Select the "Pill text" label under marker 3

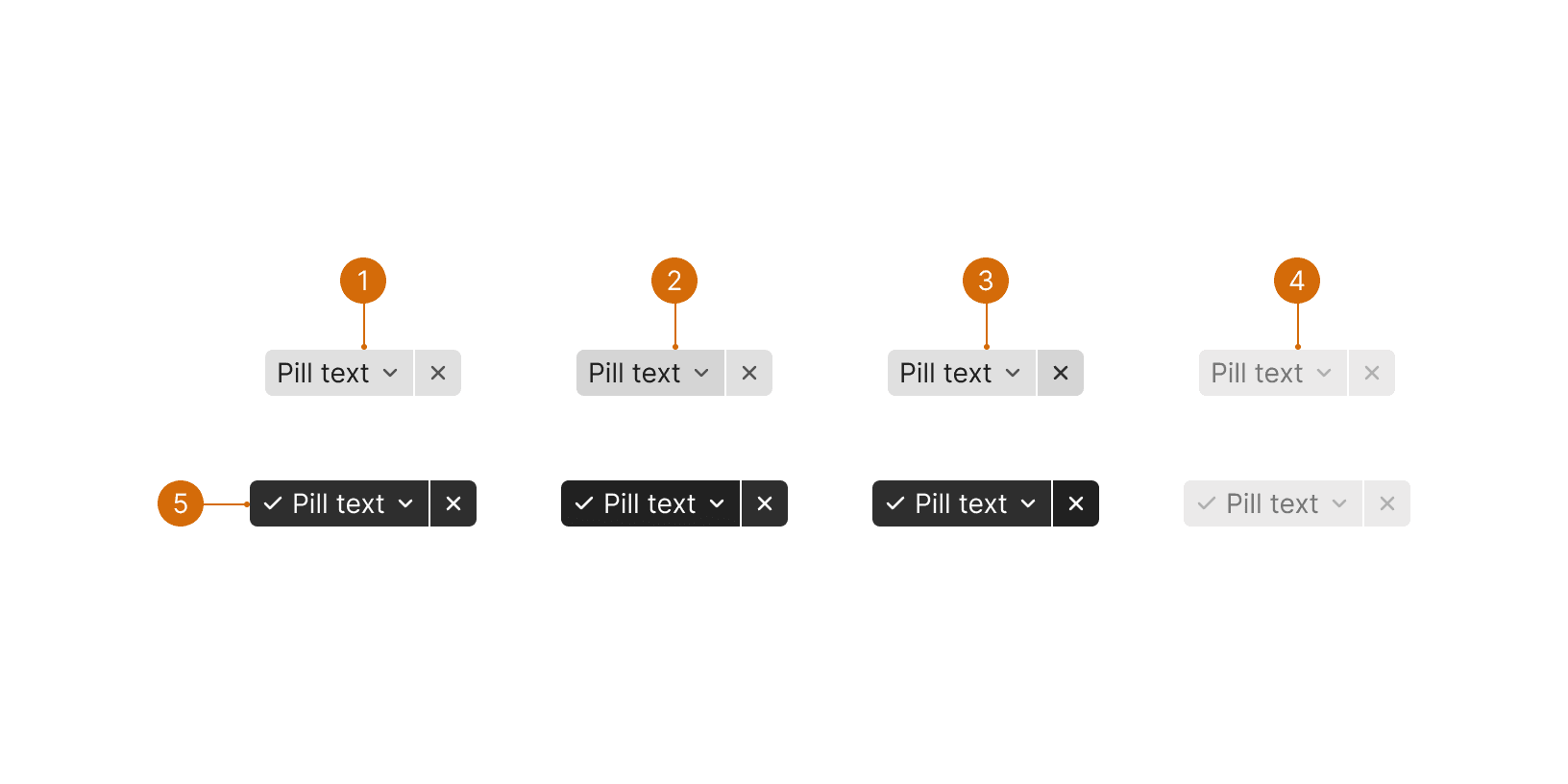pos(945,373)
